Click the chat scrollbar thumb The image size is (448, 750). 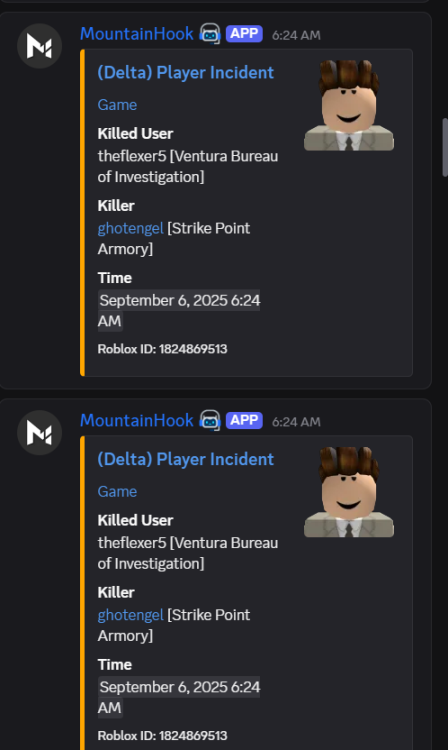[445, 147]
